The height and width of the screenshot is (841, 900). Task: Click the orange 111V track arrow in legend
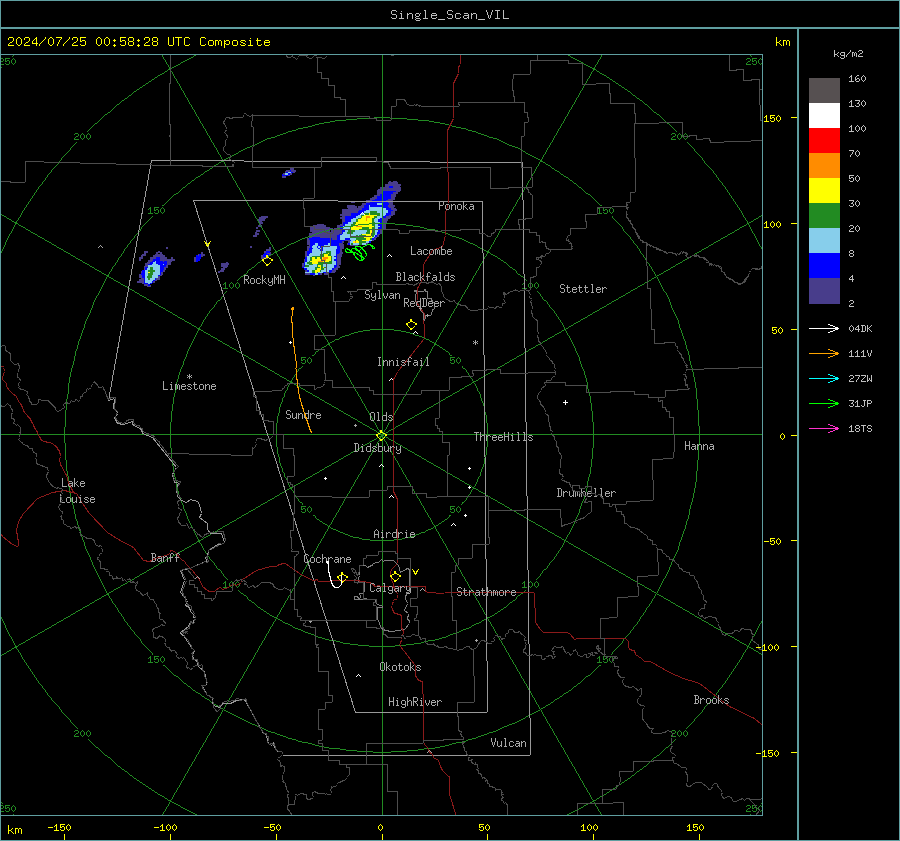pyautogui.click(x=824, y=354)
